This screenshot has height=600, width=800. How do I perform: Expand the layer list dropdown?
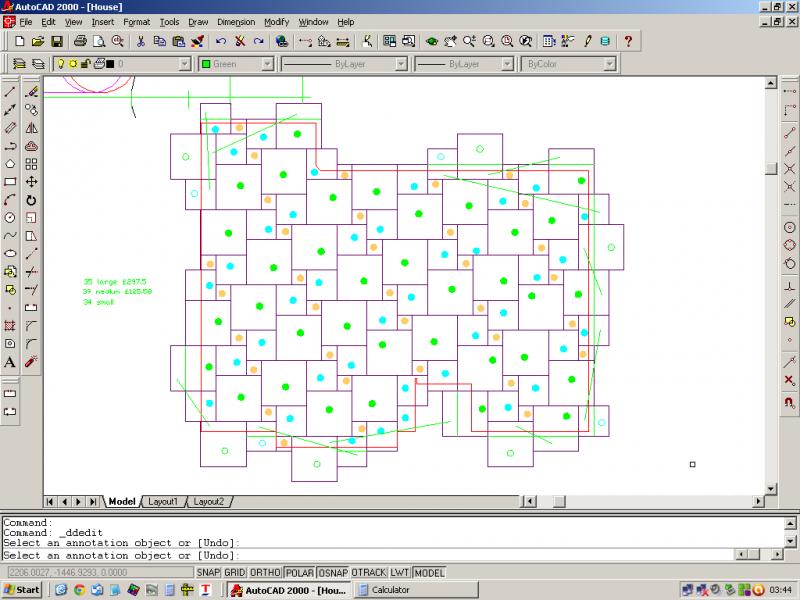click(184, 64)
